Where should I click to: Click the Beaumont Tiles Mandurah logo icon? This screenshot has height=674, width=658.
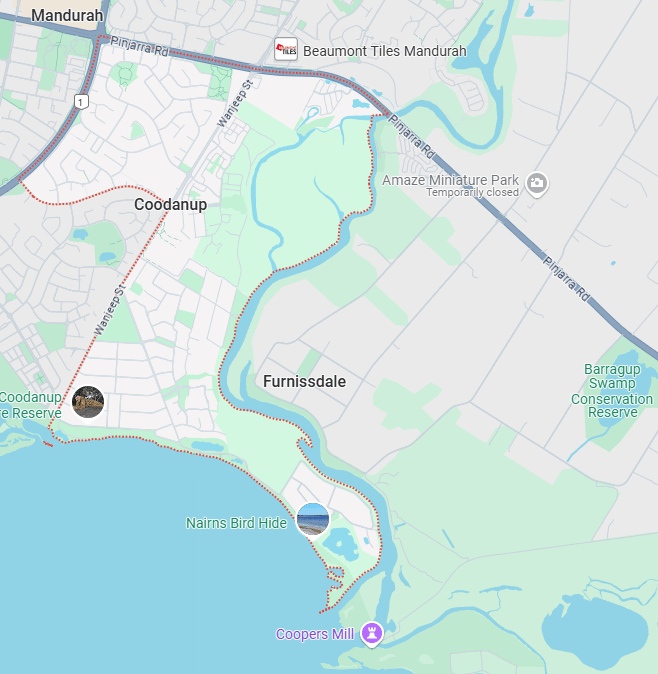click(x=286, y=49)
